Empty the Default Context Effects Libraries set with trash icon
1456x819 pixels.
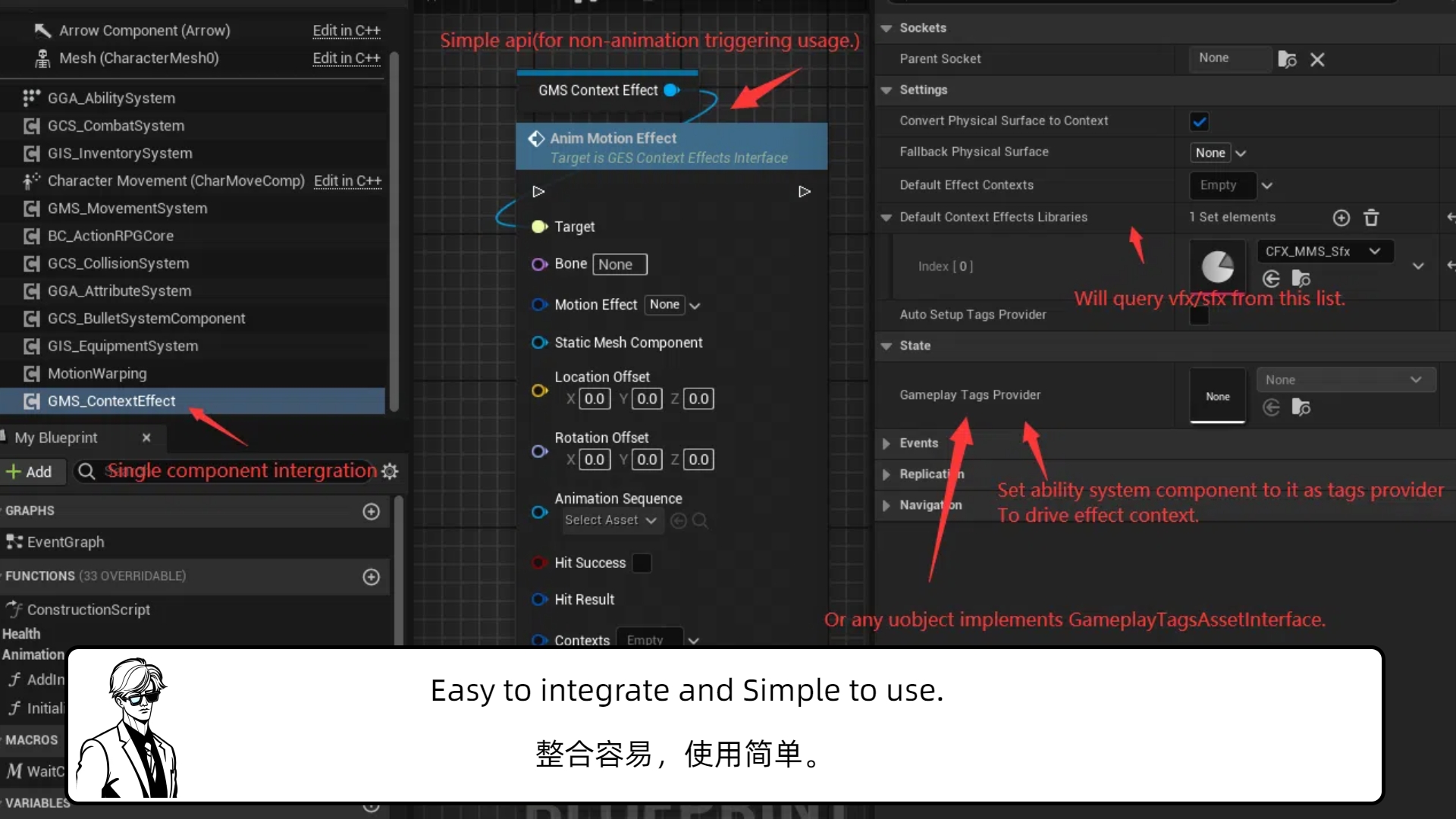coord(1372,218)
